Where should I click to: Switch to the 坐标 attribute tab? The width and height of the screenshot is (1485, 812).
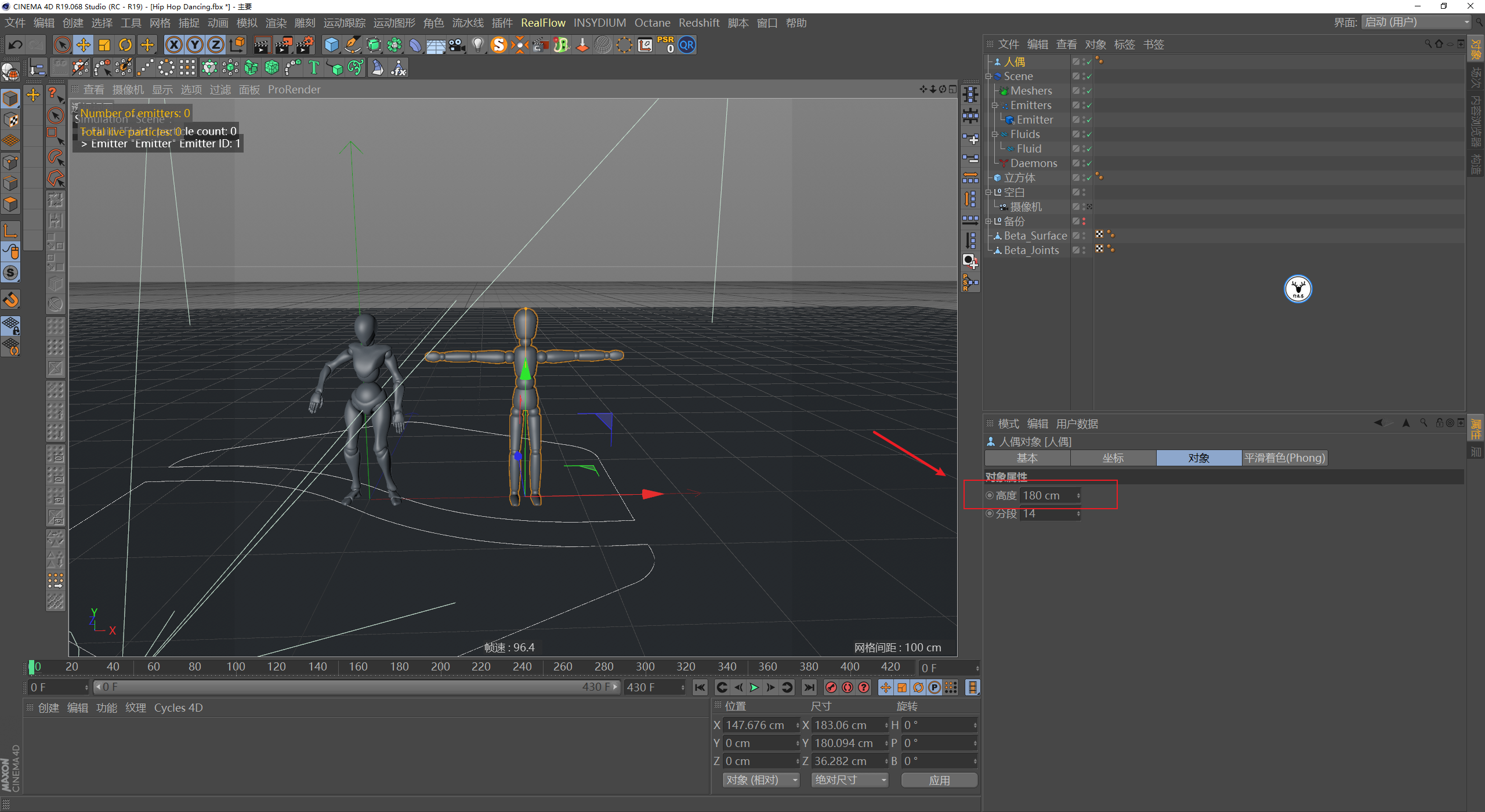(x=1113, y=458)
